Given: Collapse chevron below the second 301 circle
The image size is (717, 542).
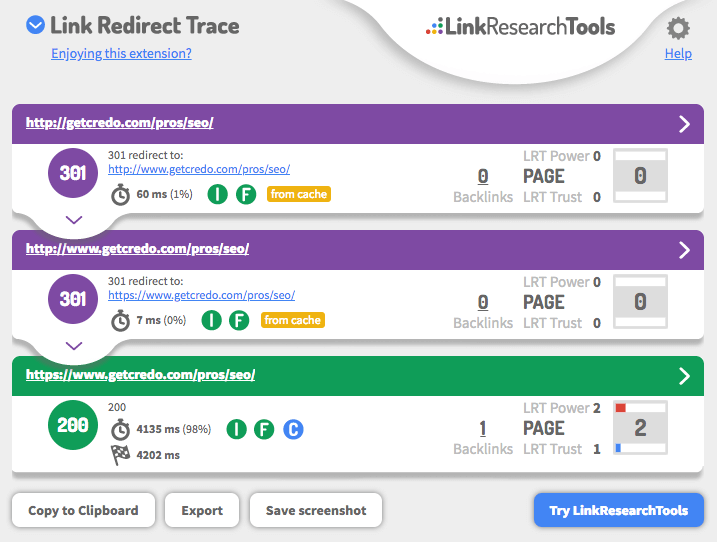Looking at the screenshot, I should click(74, 346).
